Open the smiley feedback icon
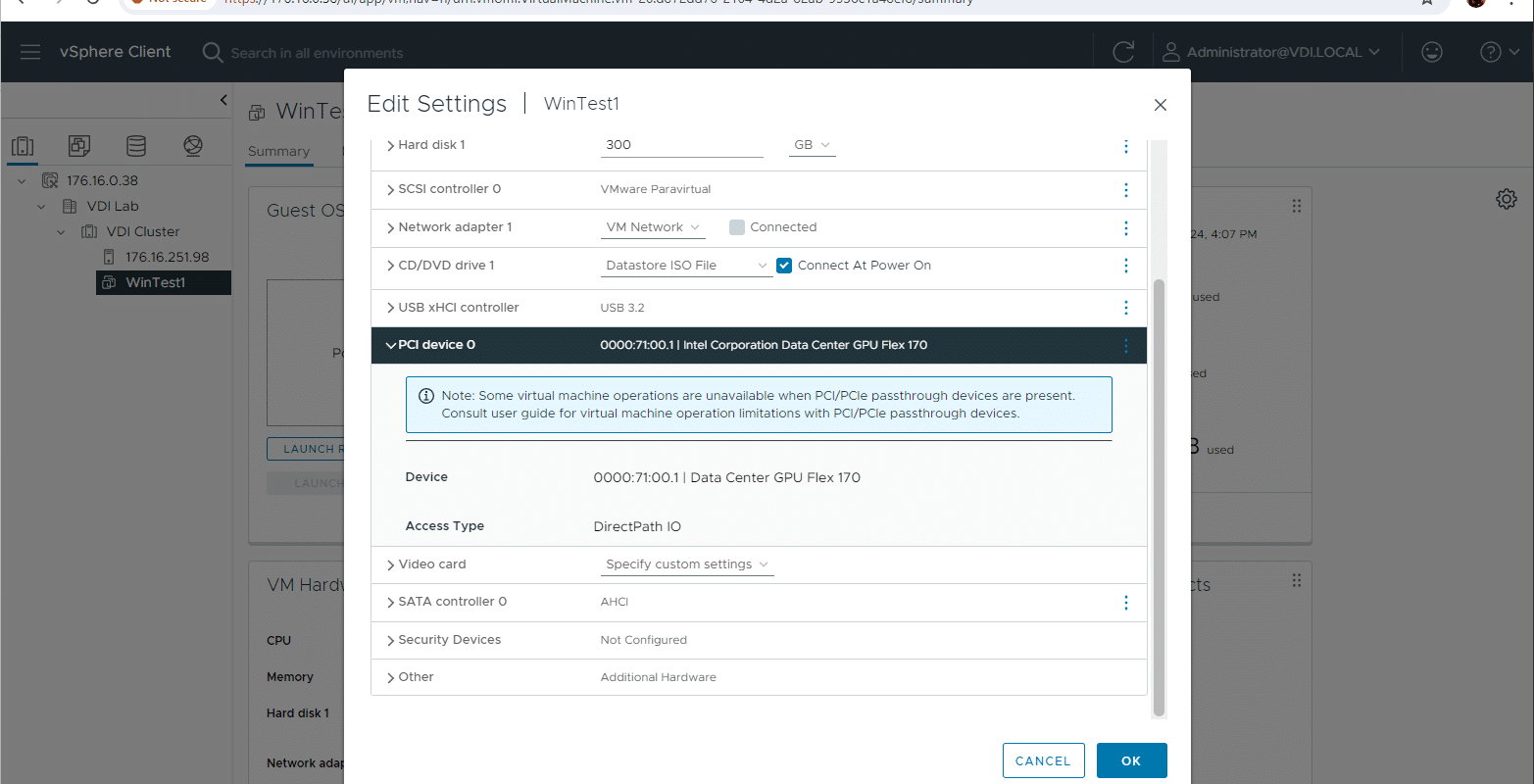Viewport: 1534px width, 784px height. (1432, 52)
